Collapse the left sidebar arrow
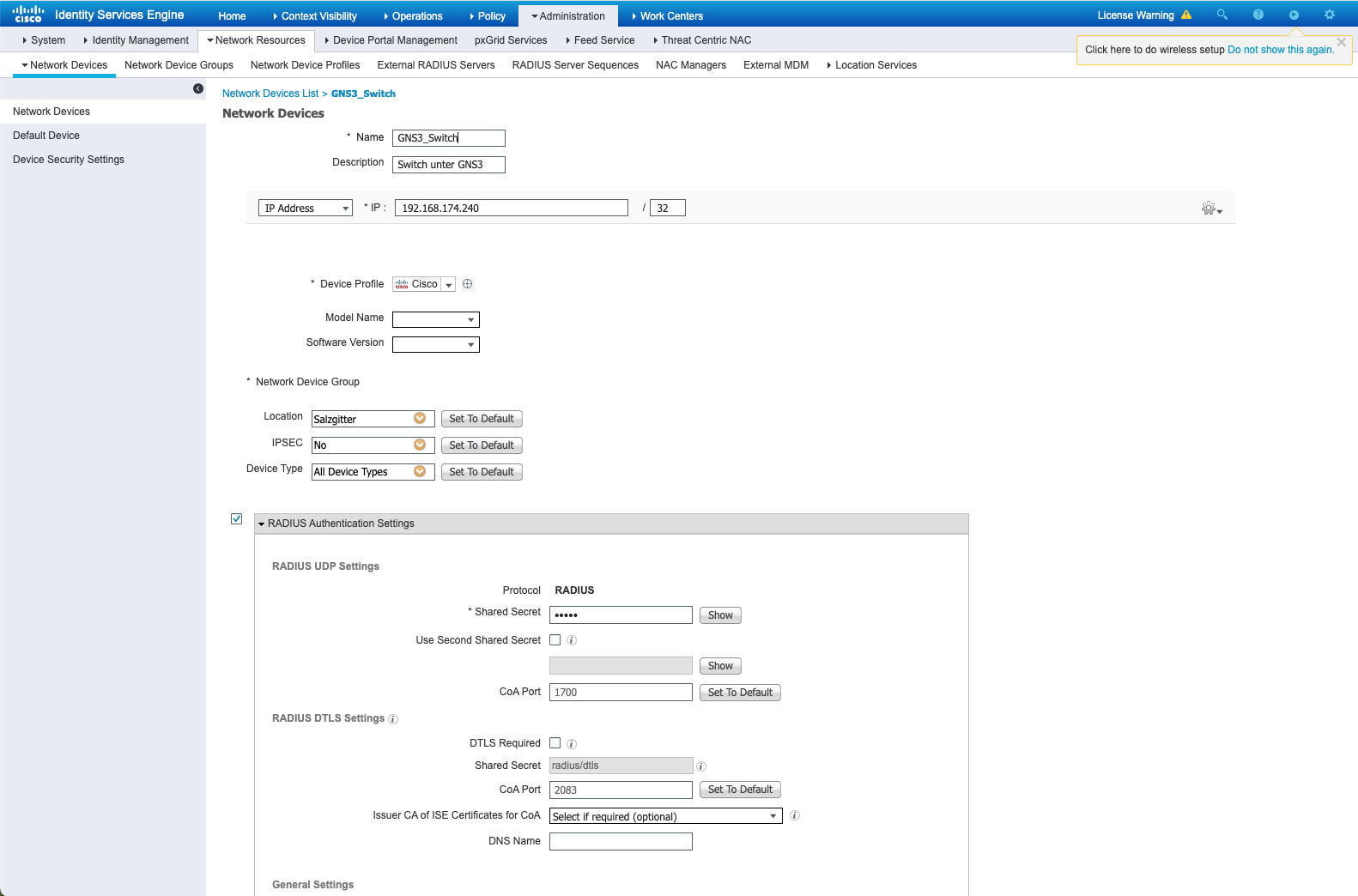Image resolution: width=1358 pixels, height=896 pixels. [x=198, y=88]
